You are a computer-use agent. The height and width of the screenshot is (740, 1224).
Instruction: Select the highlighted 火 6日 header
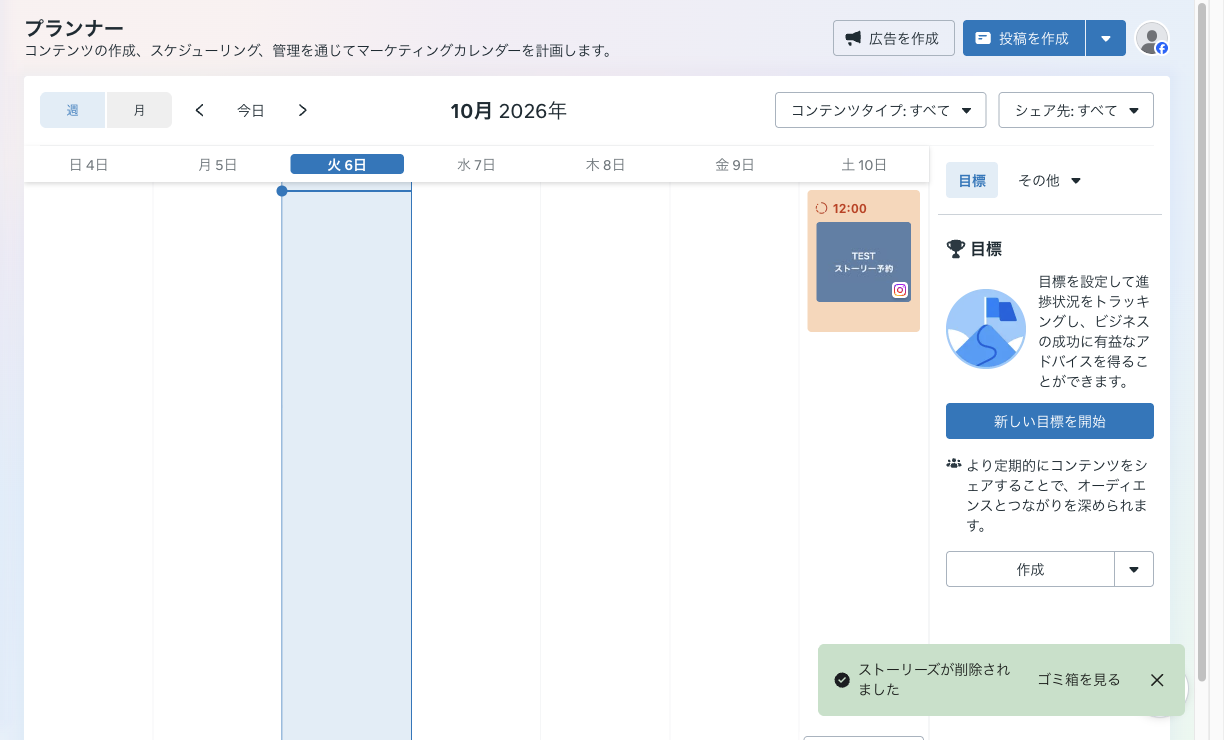coord(347,164)
